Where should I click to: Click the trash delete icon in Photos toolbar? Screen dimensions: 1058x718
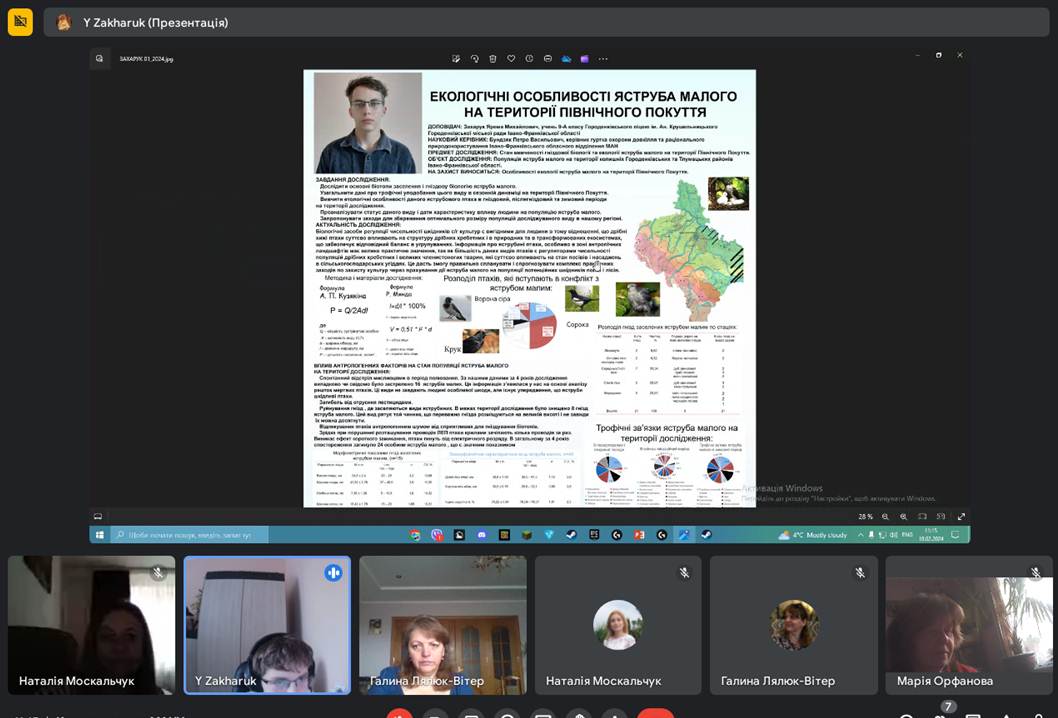pos(493,58)
